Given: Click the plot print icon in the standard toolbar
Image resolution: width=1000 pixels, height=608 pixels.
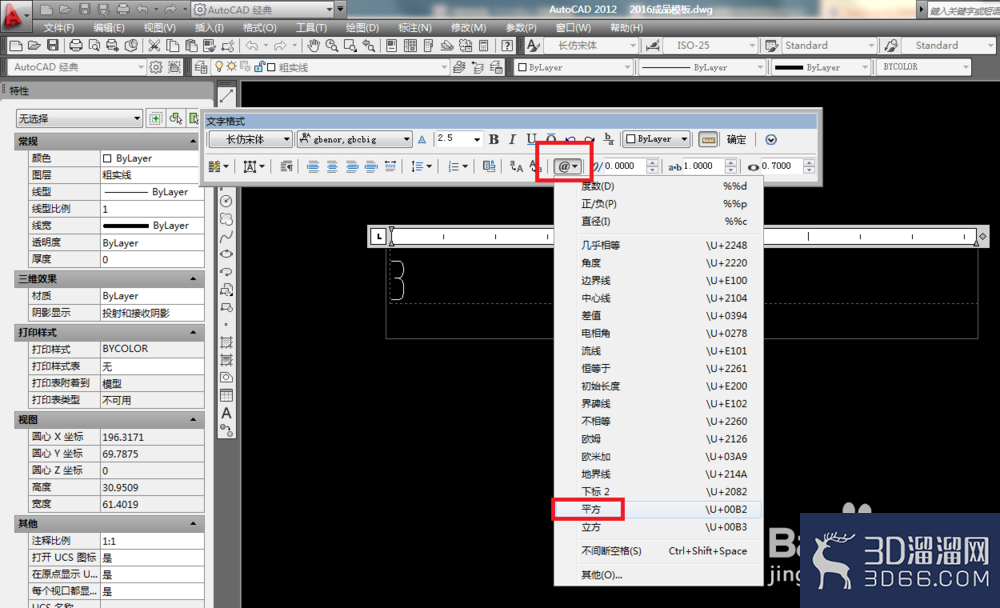Looking at the screenshot, I should [76, 45].
